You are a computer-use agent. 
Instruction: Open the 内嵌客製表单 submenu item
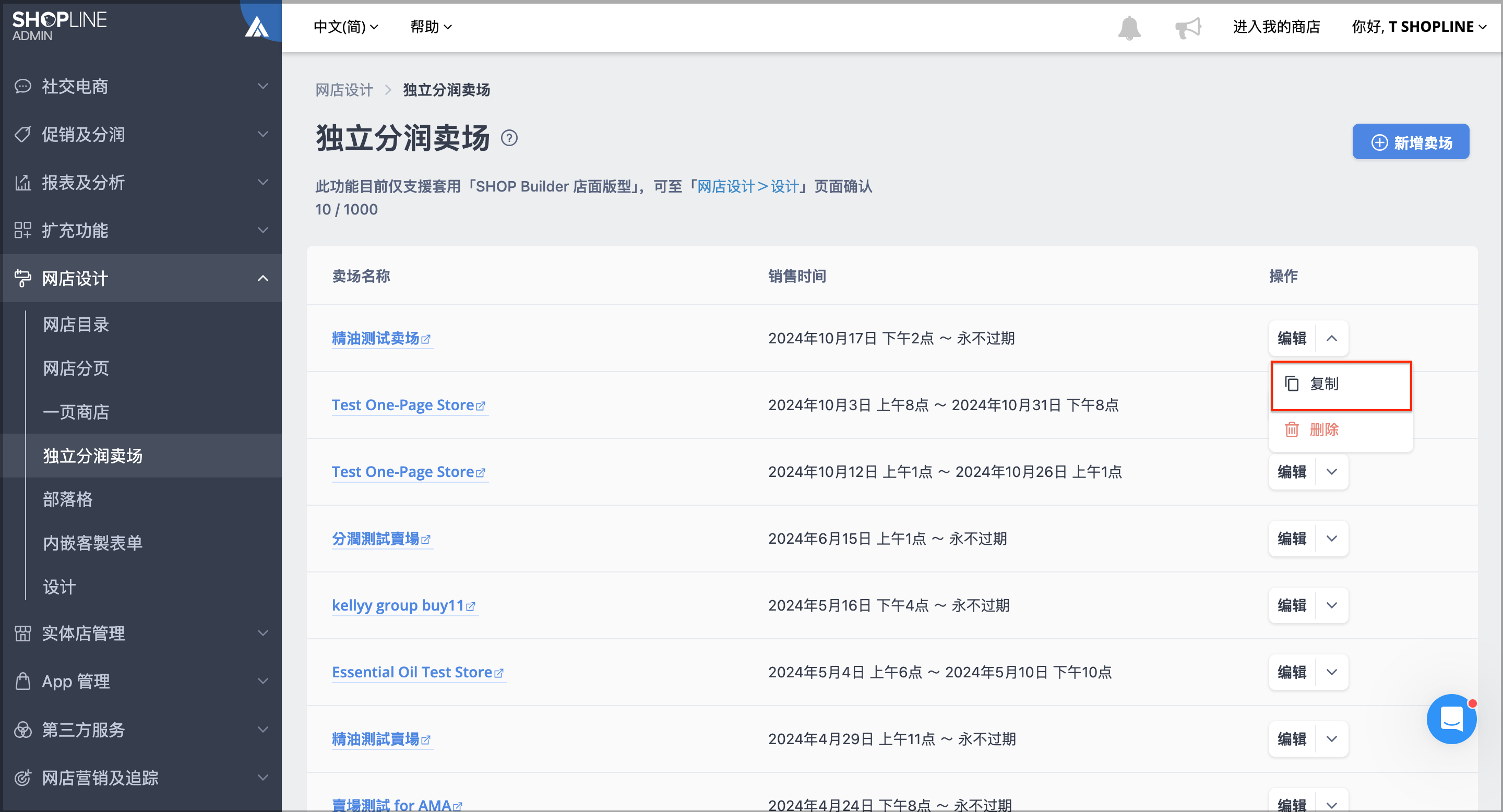click(93, 543)
